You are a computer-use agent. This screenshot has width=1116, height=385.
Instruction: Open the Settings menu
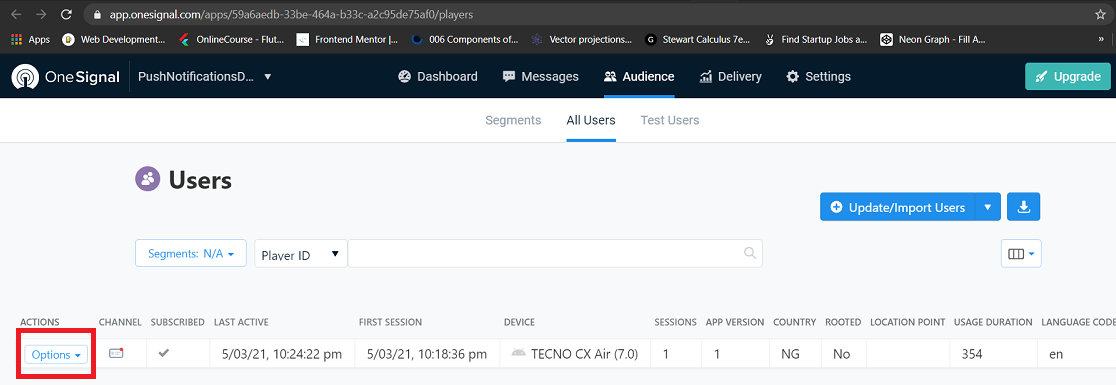818,77
